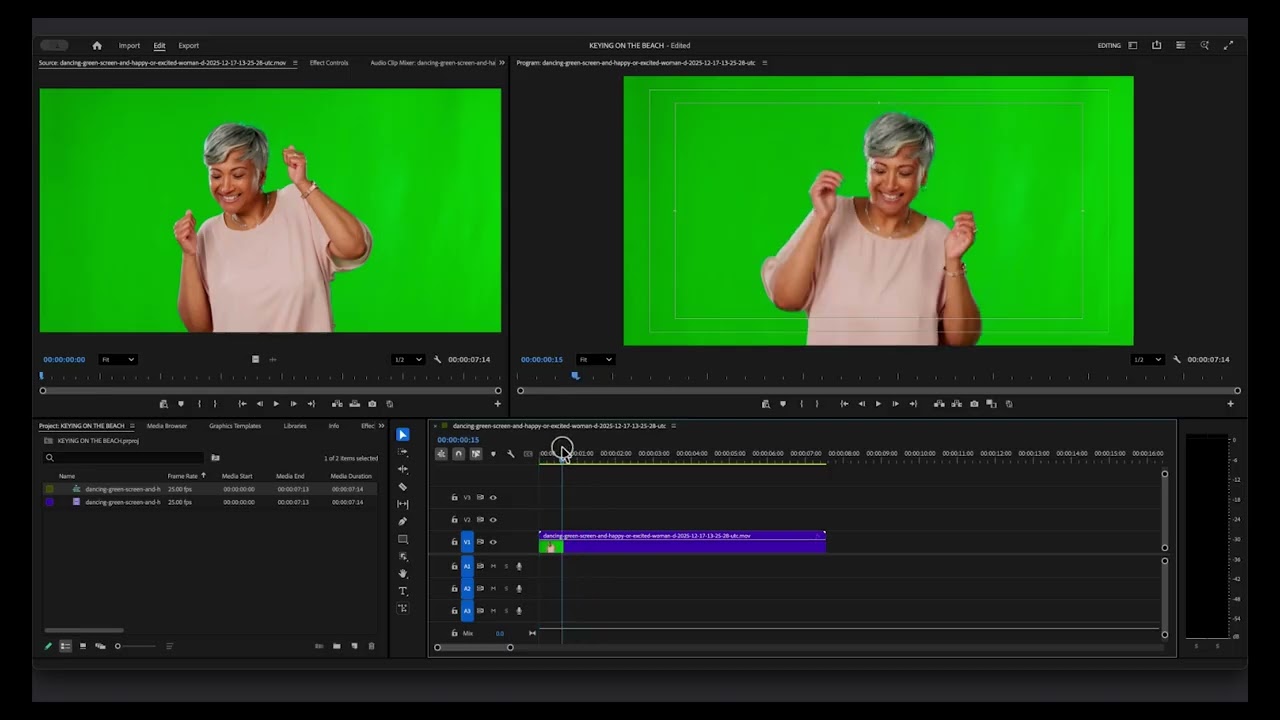Toggle full screen video in header
The height and width of the screenshot is (720, 1280).
tap(1229, 45)
